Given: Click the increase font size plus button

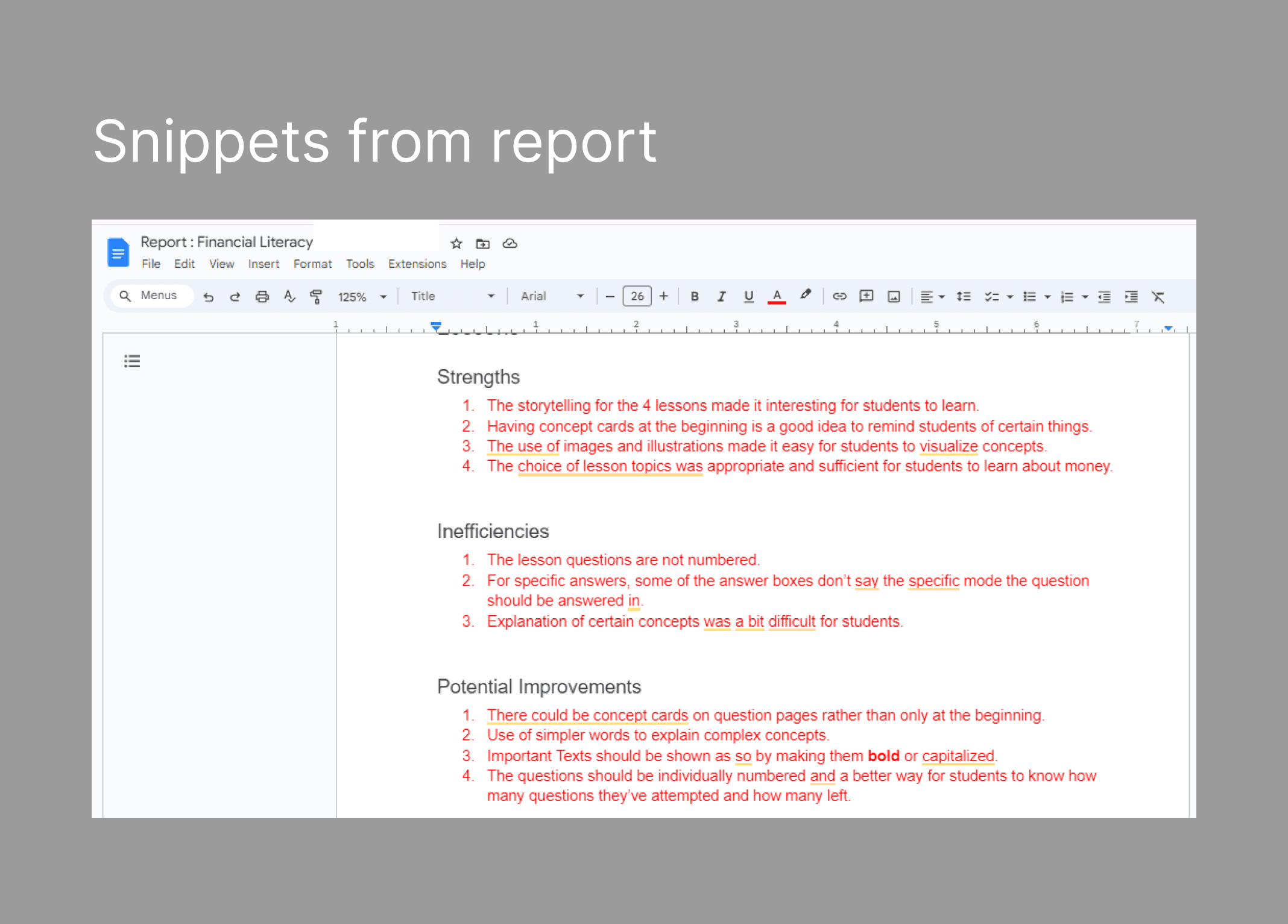Looking at the screenshot, I should click(664, 296).
